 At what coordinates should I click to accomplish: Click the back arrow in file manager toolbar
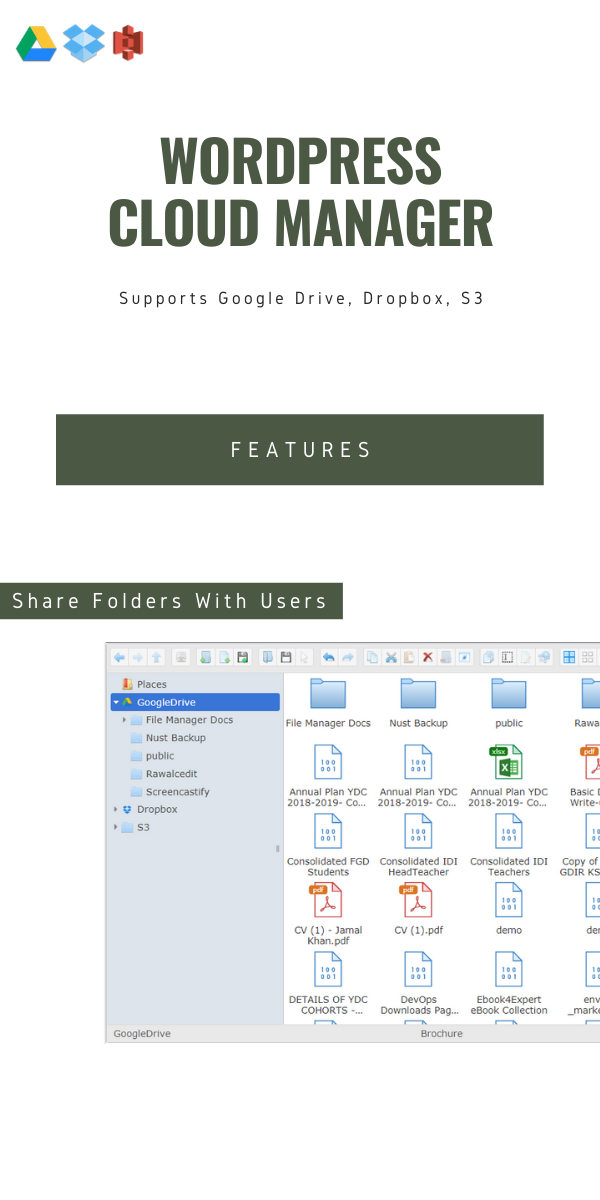pos(120,657)
